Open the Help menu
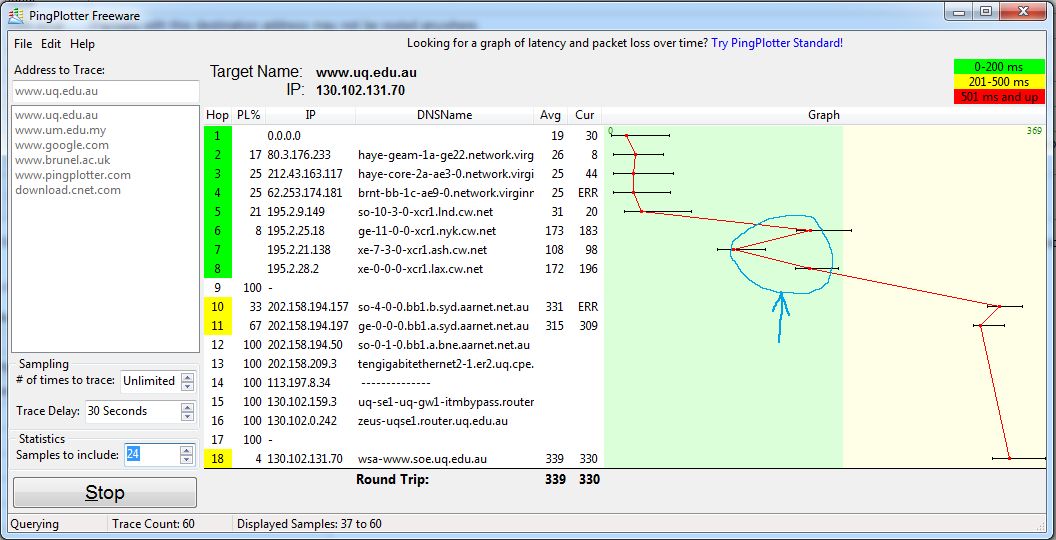Screen dimensions: 1056x540 pos(82,44)
